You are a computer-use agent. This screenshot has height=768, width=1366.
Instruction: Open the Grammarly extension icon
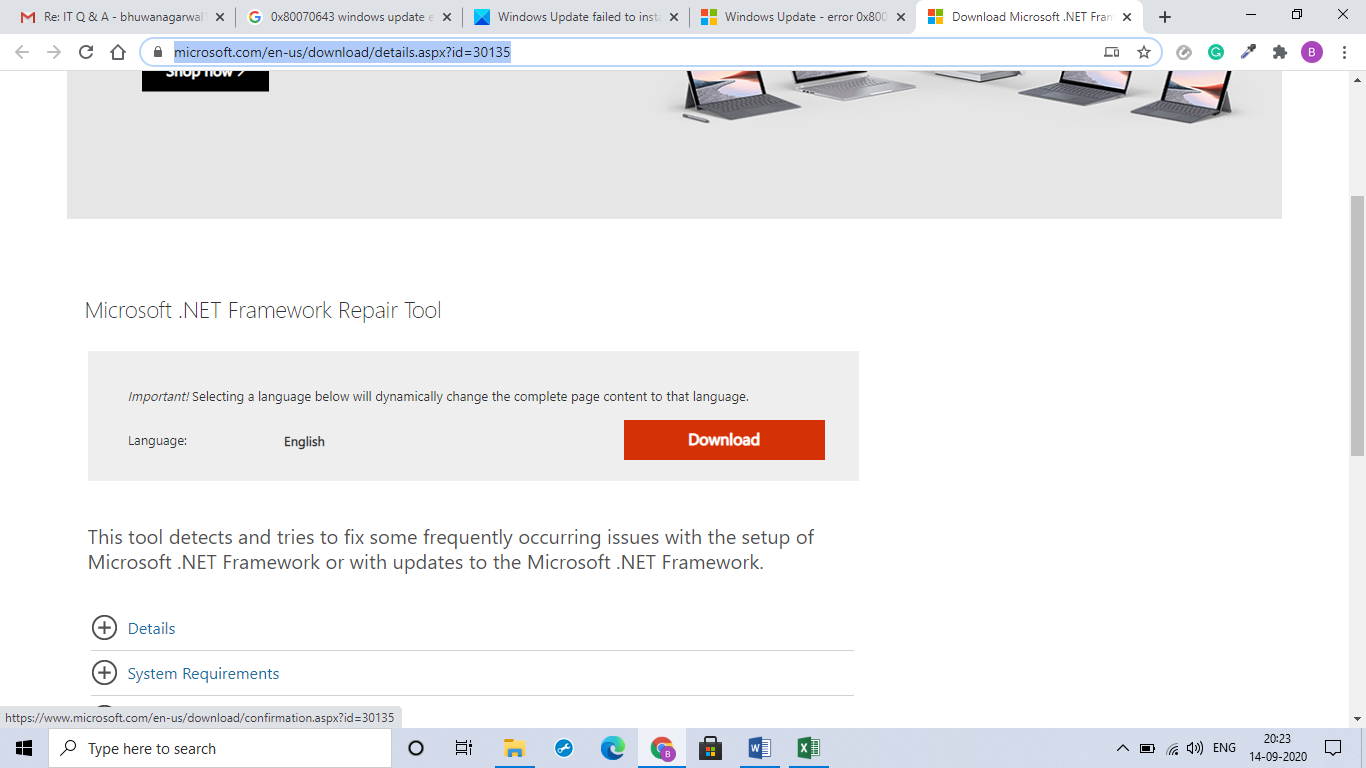1216,51
